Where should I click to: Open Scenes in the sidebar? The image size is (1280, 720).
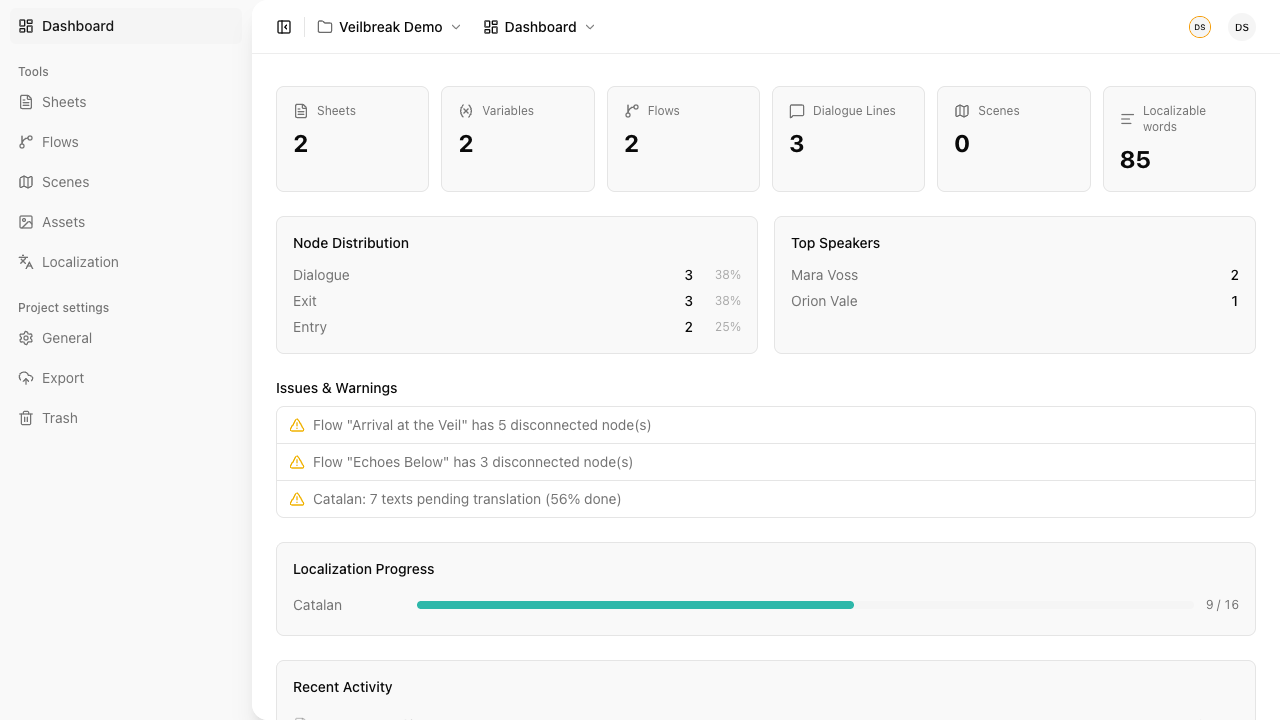pos(126,182)
